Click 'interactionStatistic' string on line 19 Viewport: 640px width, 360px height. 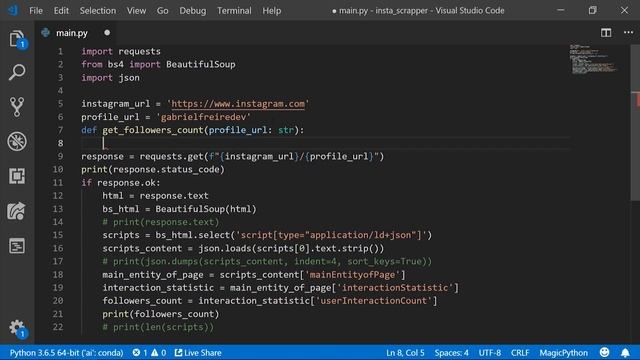395,288
